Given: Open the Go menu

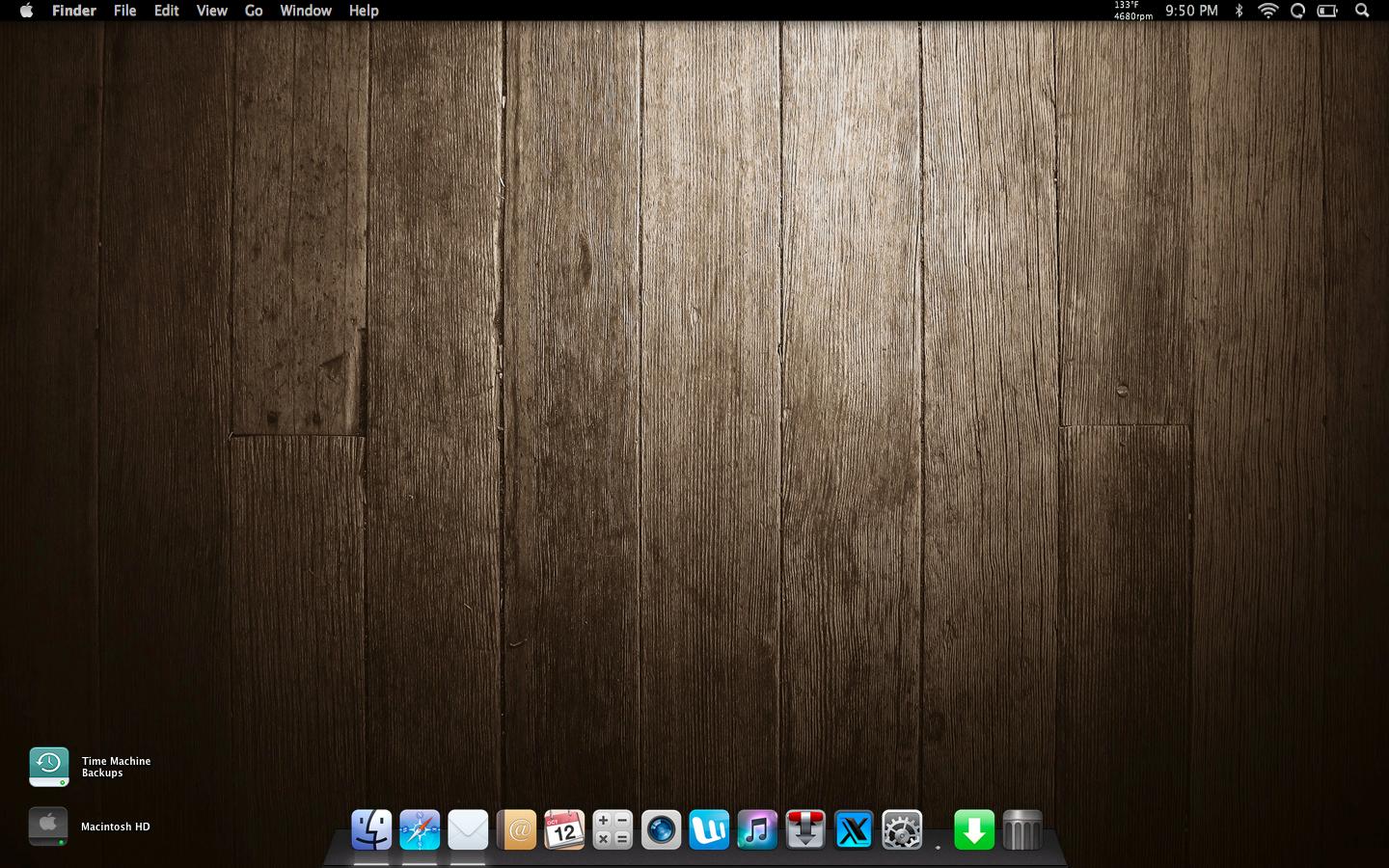Looking at the screenshot, I should pyautogui.click(x=254, y=11).
